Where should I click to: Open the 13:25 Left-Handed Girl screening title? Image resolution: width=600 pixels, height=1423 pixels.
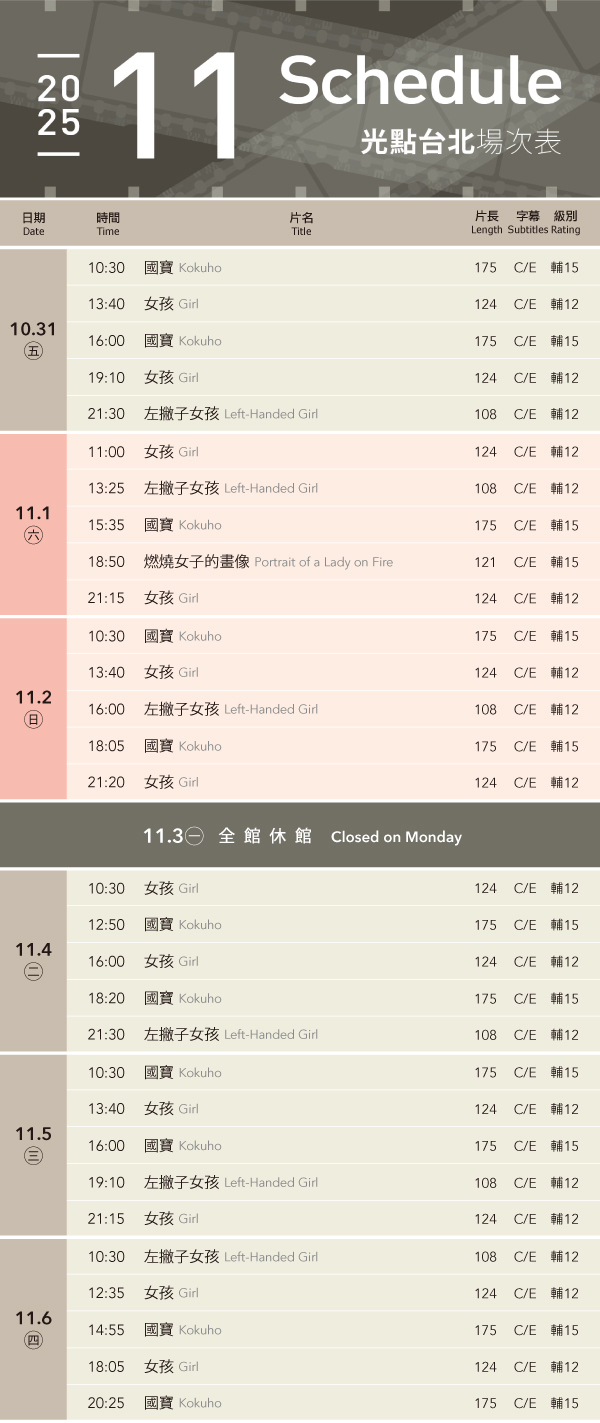(x=231, y=488)
